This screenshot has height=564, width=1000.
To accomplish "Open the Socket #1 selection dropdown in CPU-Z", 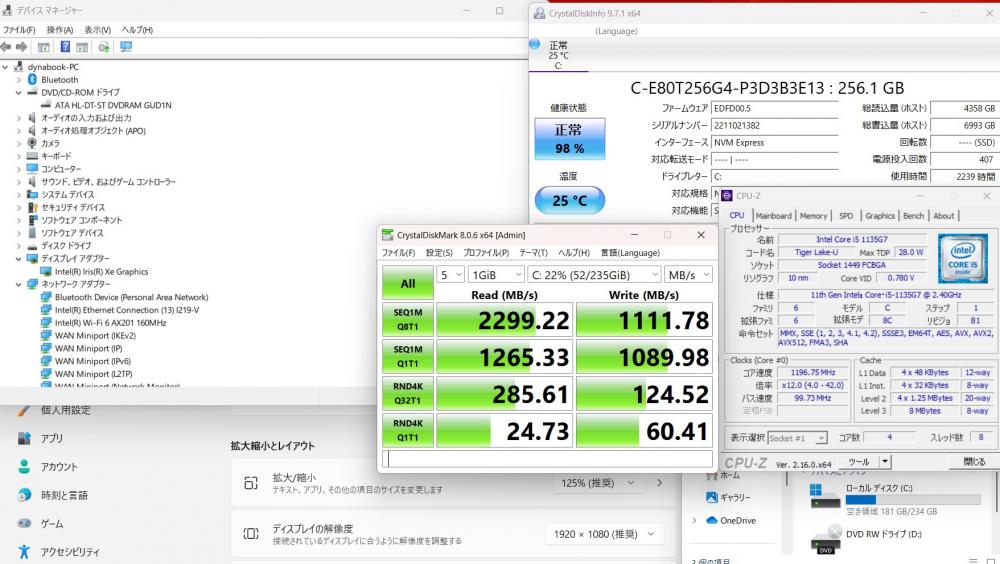I will [797, 438].
